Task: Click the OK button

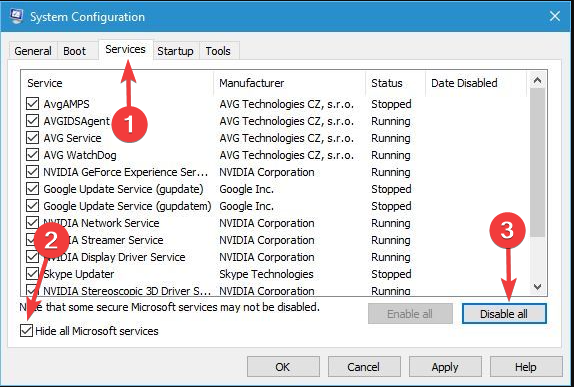Action: click(283, 367)
